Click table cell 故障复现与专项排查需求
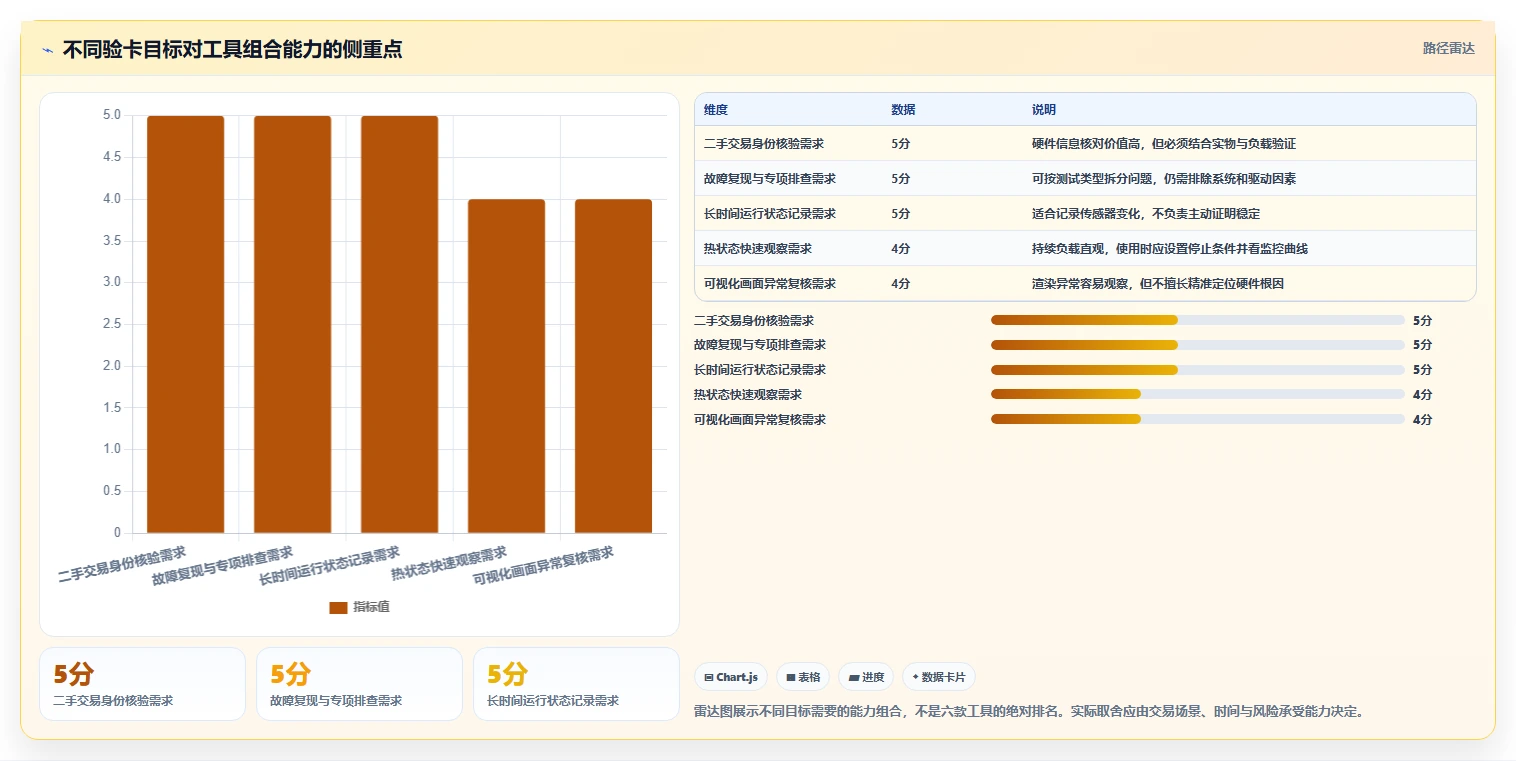Screen dimensions: 1516x761 [x=769, y=179]
